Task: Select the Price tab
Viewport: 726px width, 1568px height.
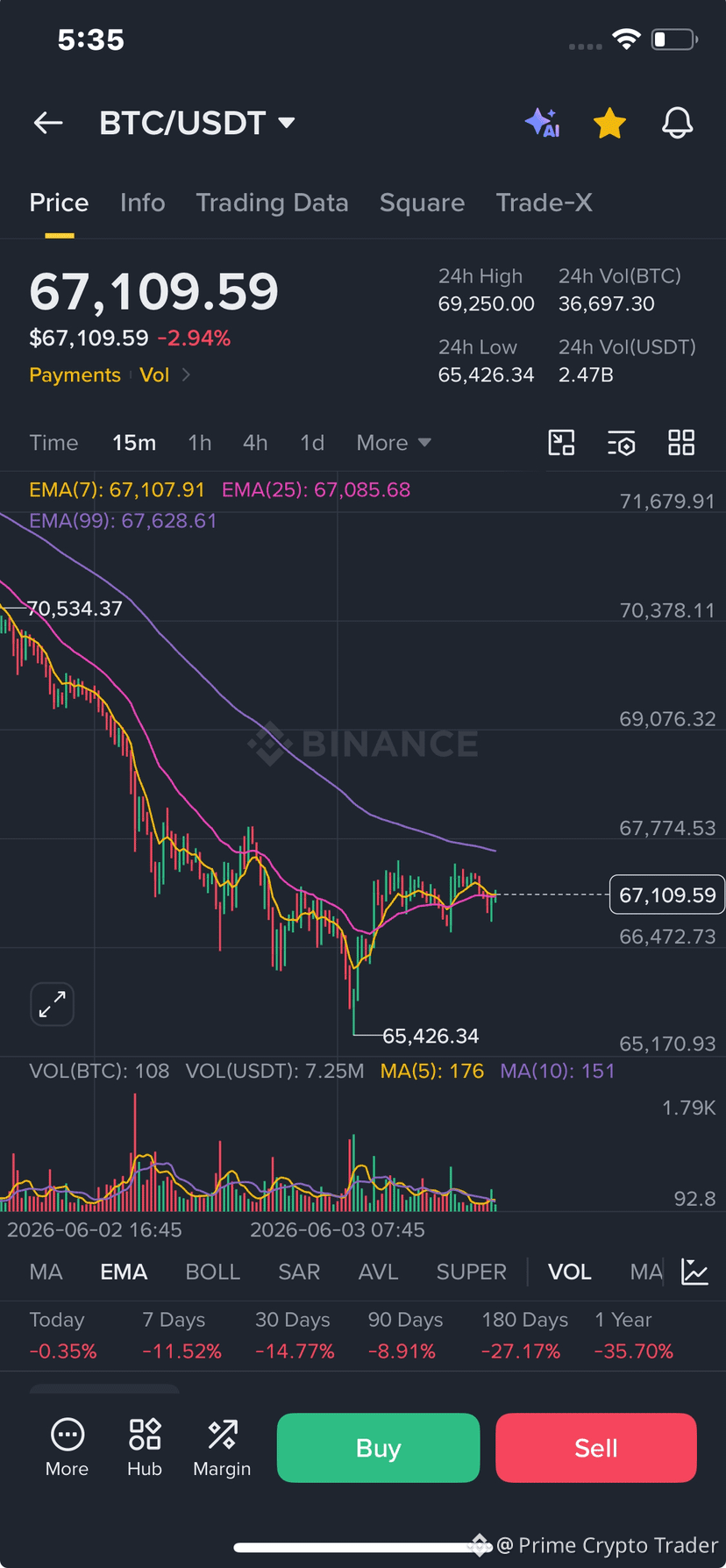Action: (x=59, y=203)
